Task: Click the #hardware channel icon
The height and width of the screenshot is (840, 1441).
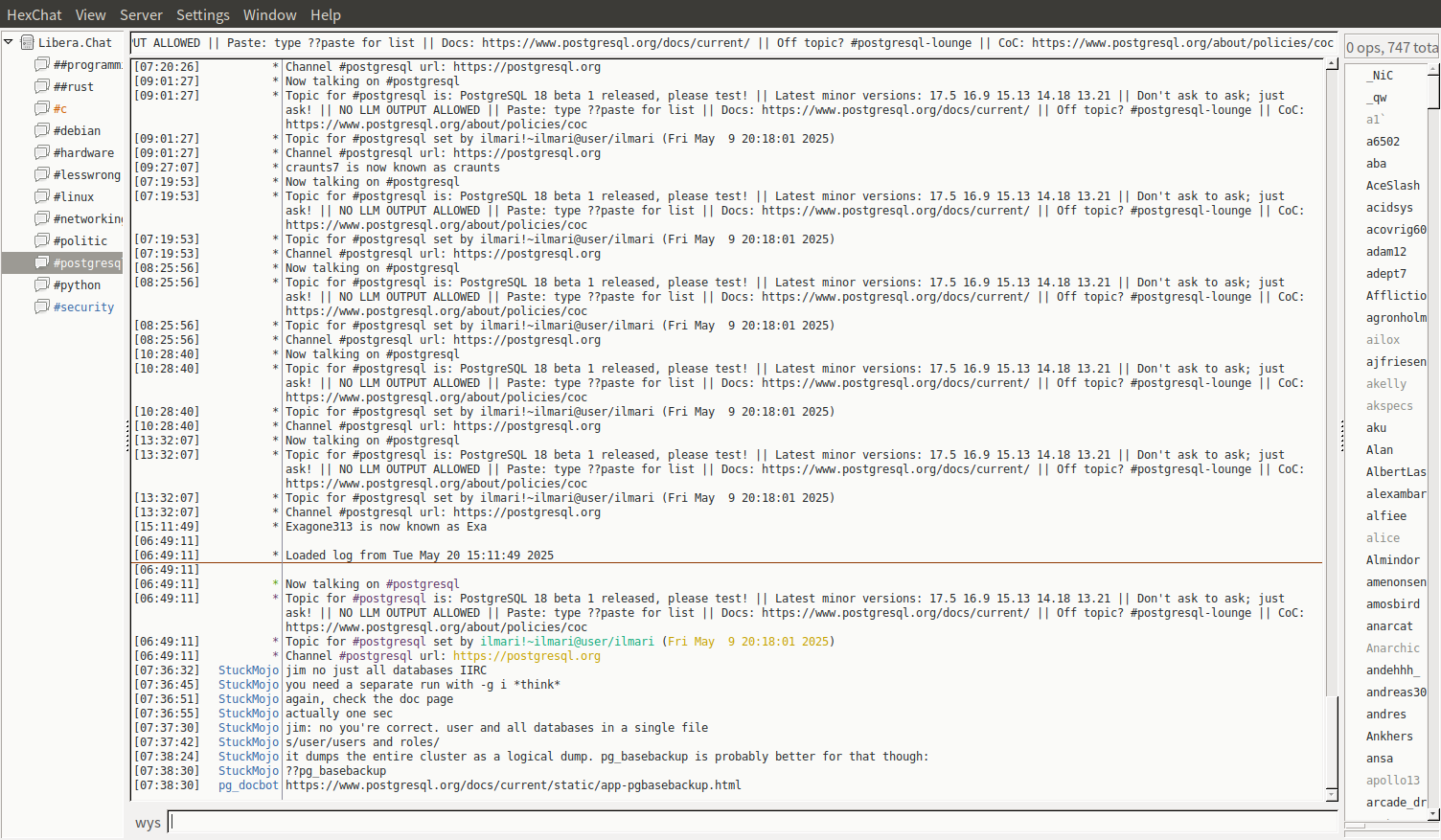Action: pyautogui.click(x=41, y=152)
